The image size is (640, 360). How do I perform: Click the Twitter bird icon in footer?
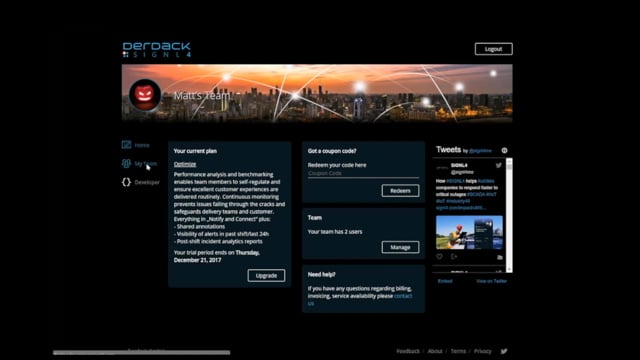tap(504, 351)
